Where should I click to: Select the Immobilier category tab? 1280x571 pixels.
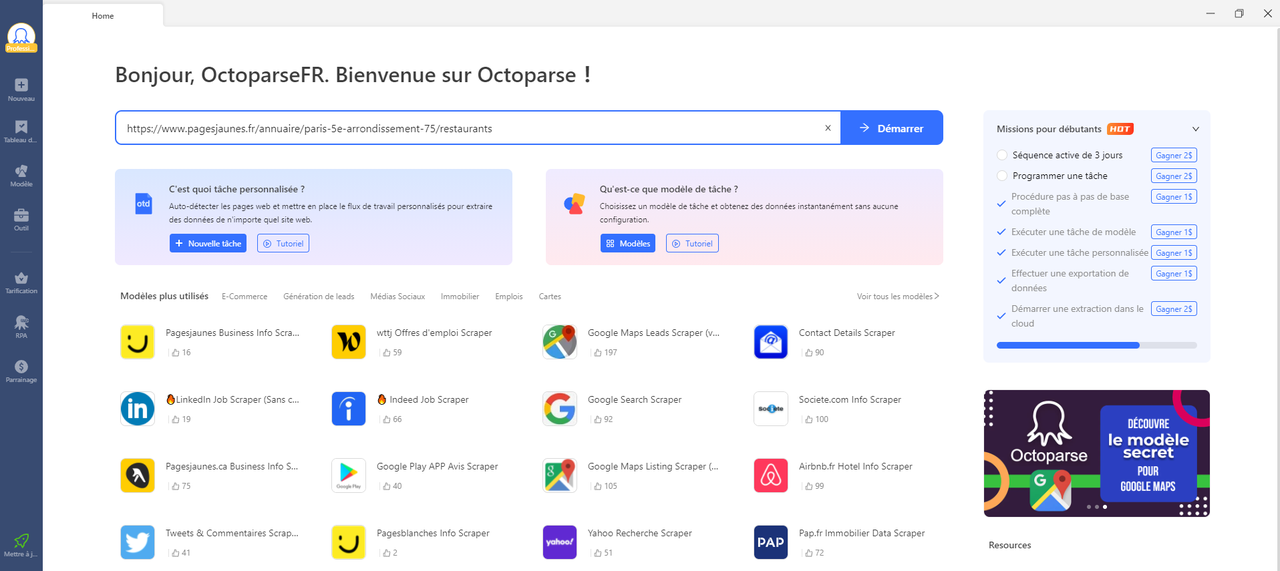tap(460, 296)
